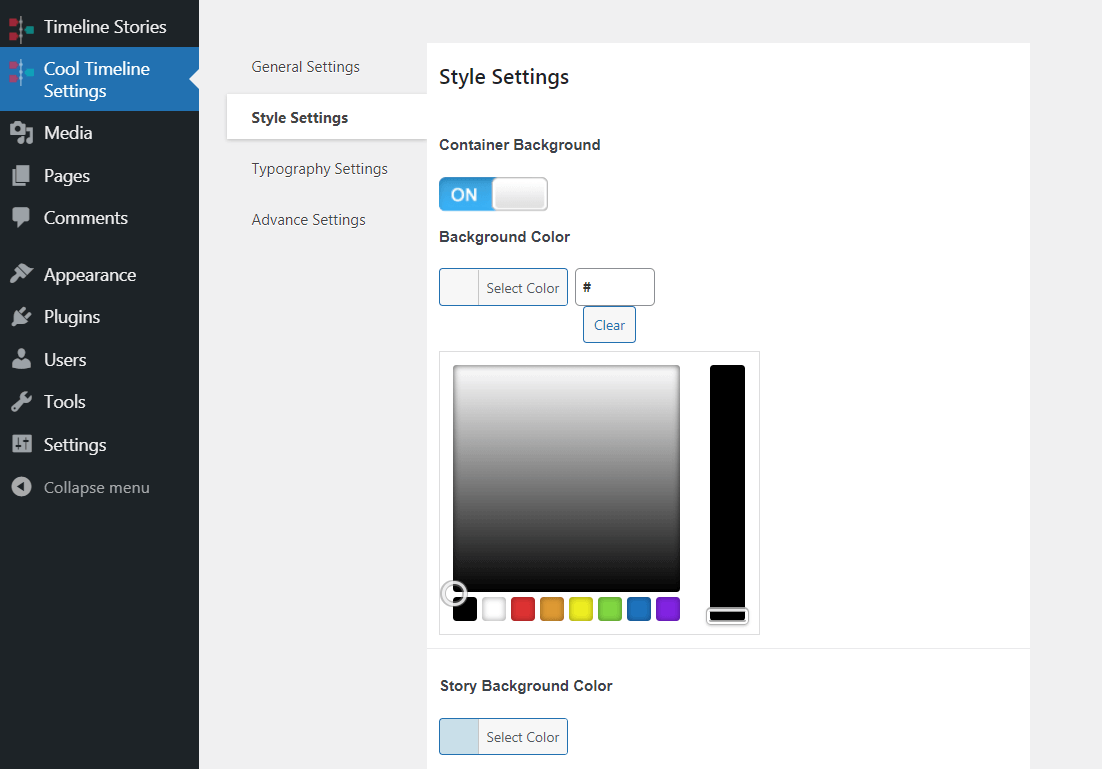Click the Background Color label
1102x769 pixels.
point(505,237)
